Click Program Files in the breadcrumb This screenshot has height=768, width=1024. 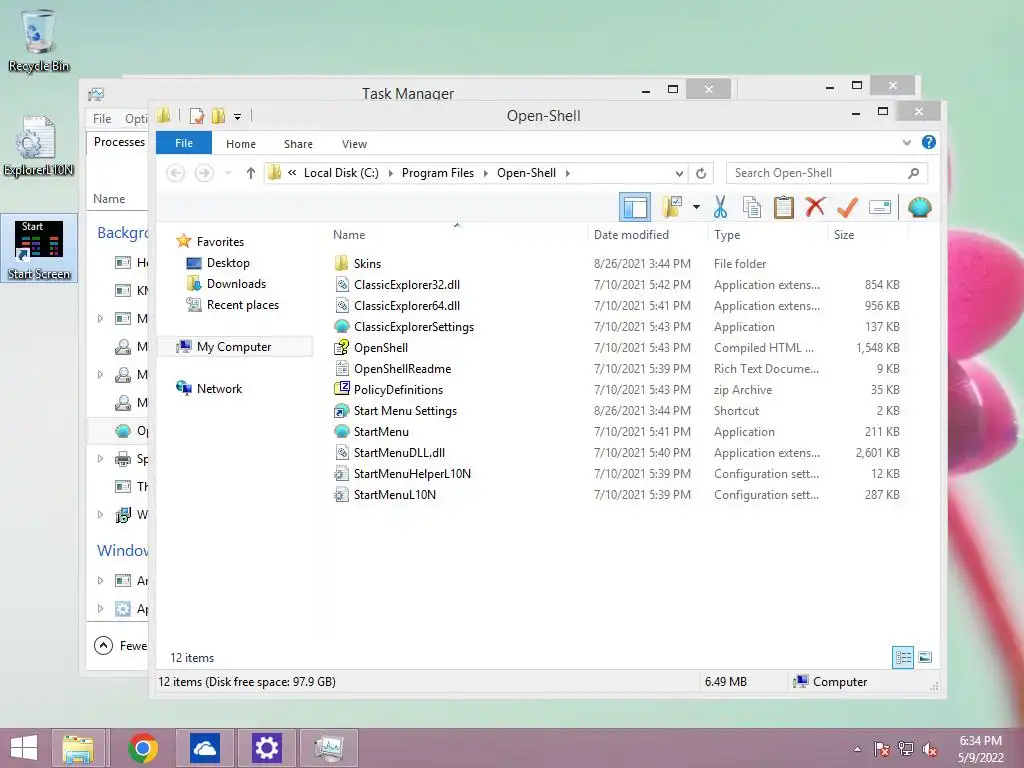(438, 173)
